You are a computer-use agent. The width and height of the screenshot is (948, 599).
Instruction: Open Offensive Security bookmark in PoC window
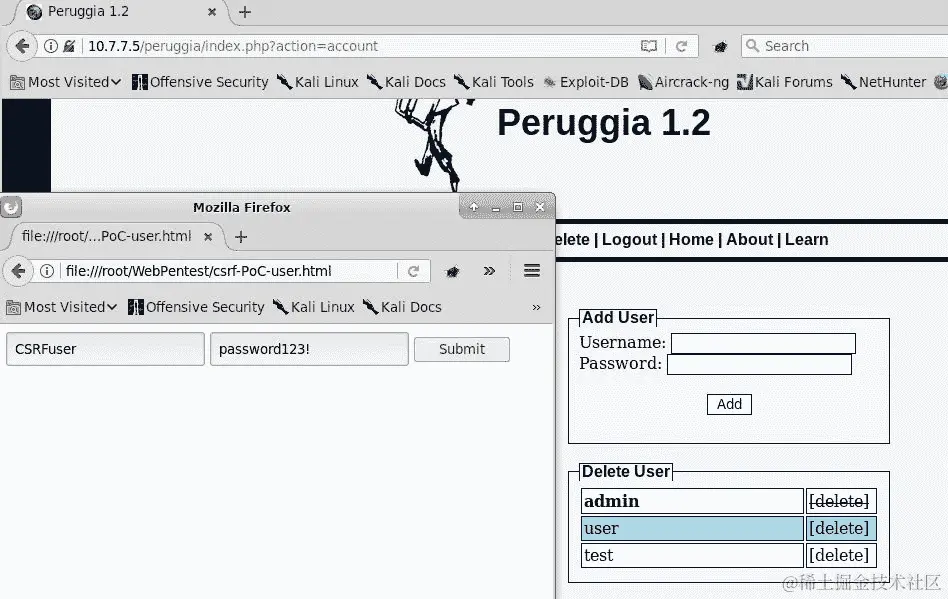[x=196, y=307]
